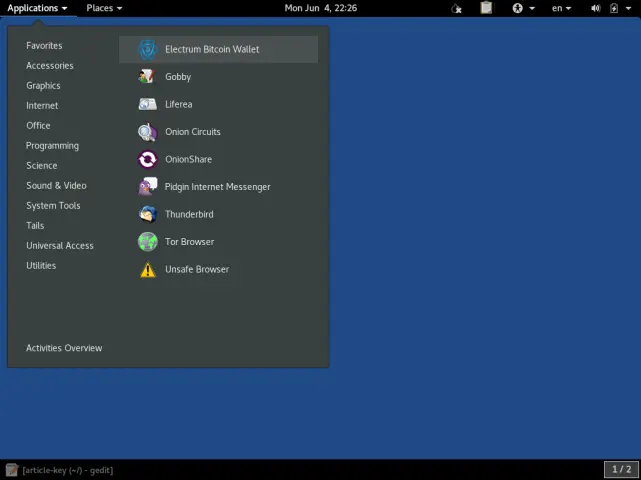Select the Tails category
This screenshot has height=480, width=641.
[x=35, y=226]
